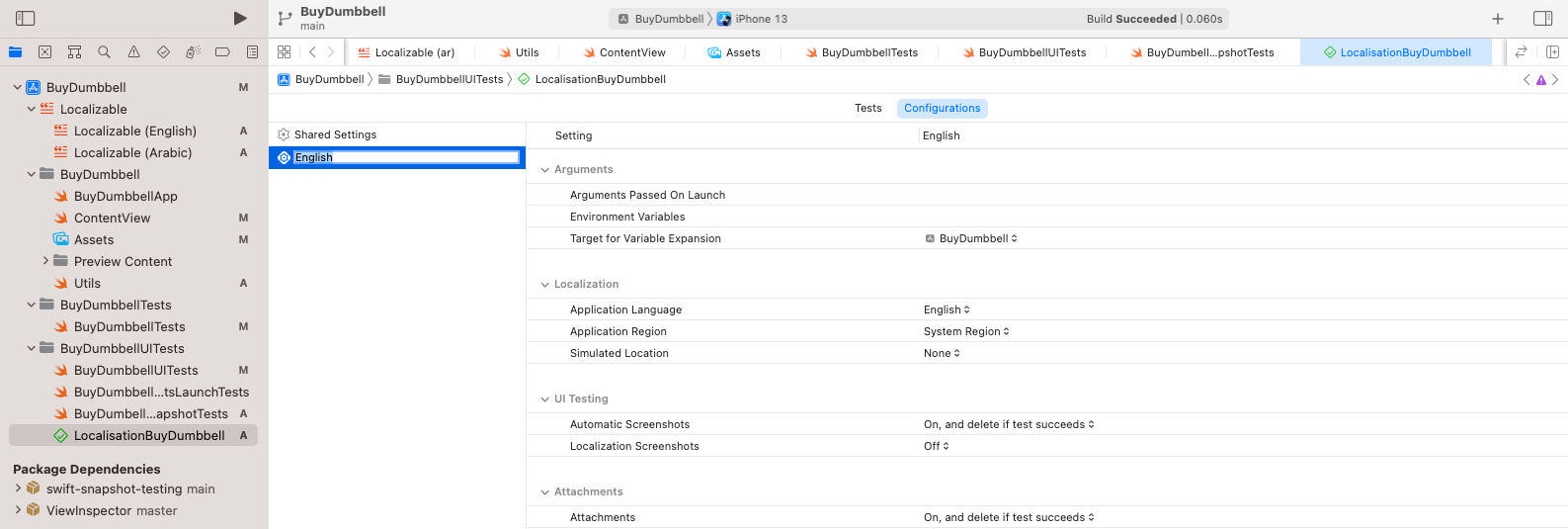
Task: Open Localization Screenshots Off dropdown
Action: tap(937, 446)
